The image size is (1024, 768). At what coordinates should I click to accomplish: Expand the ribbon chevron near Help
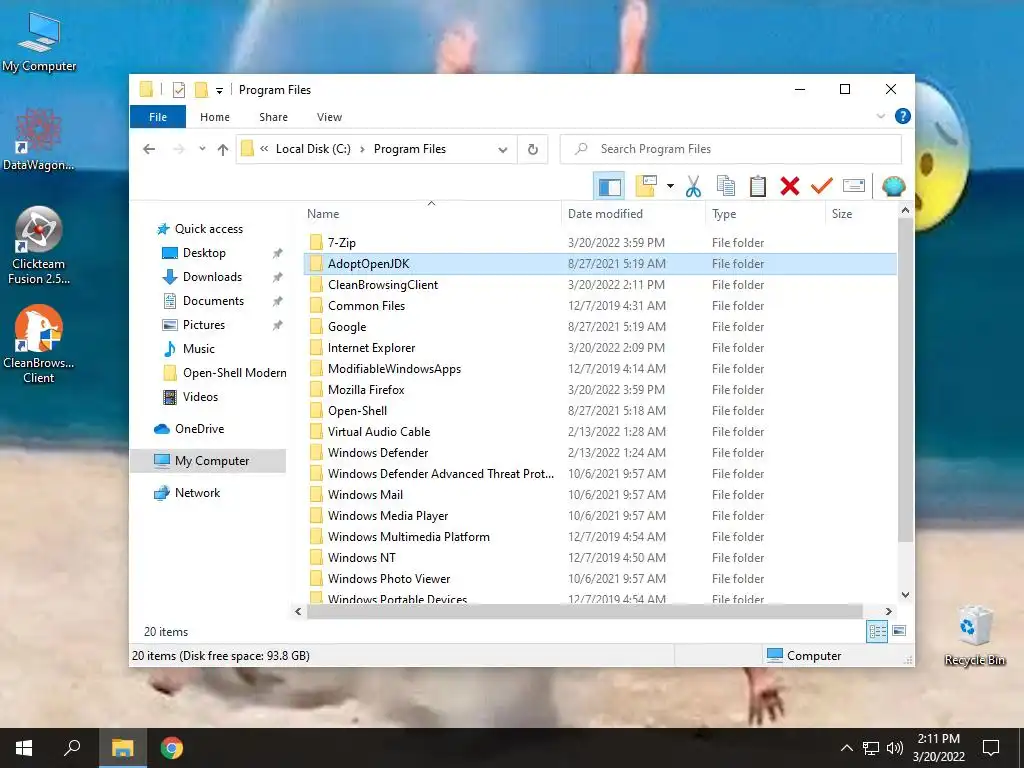click(881, 116)
